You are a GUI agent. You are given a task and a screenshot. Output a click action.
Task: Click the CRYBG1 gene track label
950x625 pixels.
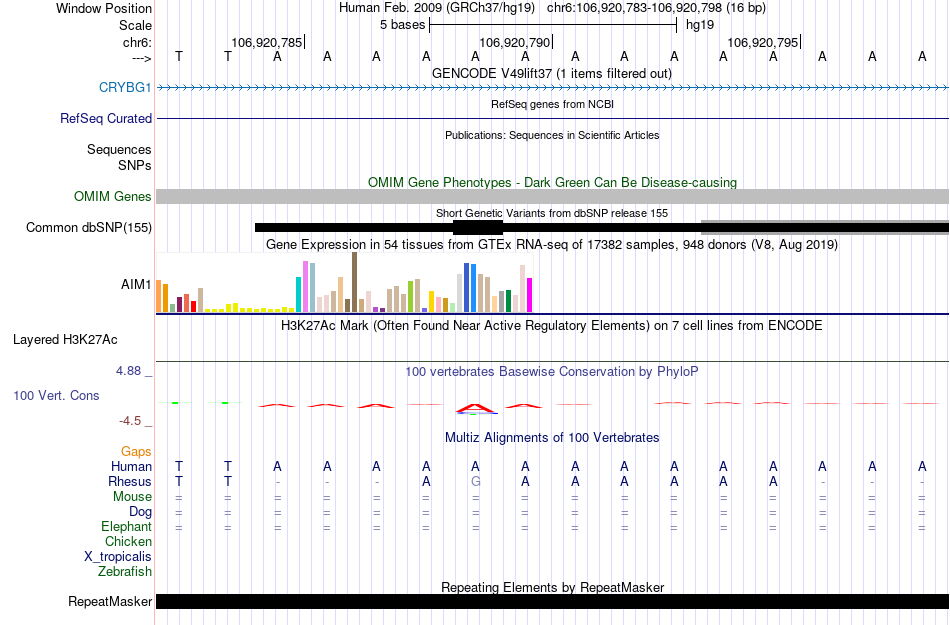(125, 87)
